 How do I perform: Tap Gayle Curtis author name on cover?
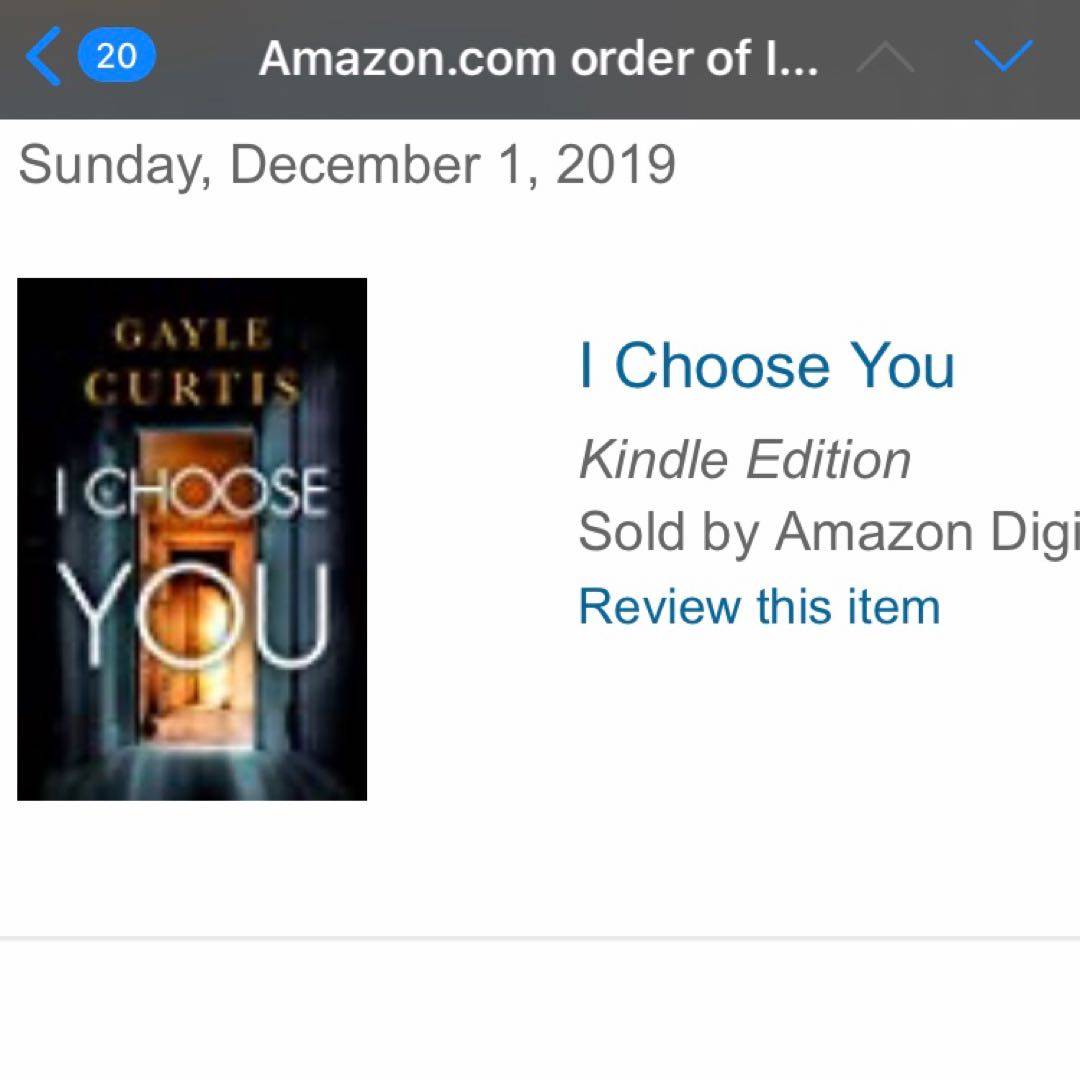pyautogui.click(x=192, y=362)
